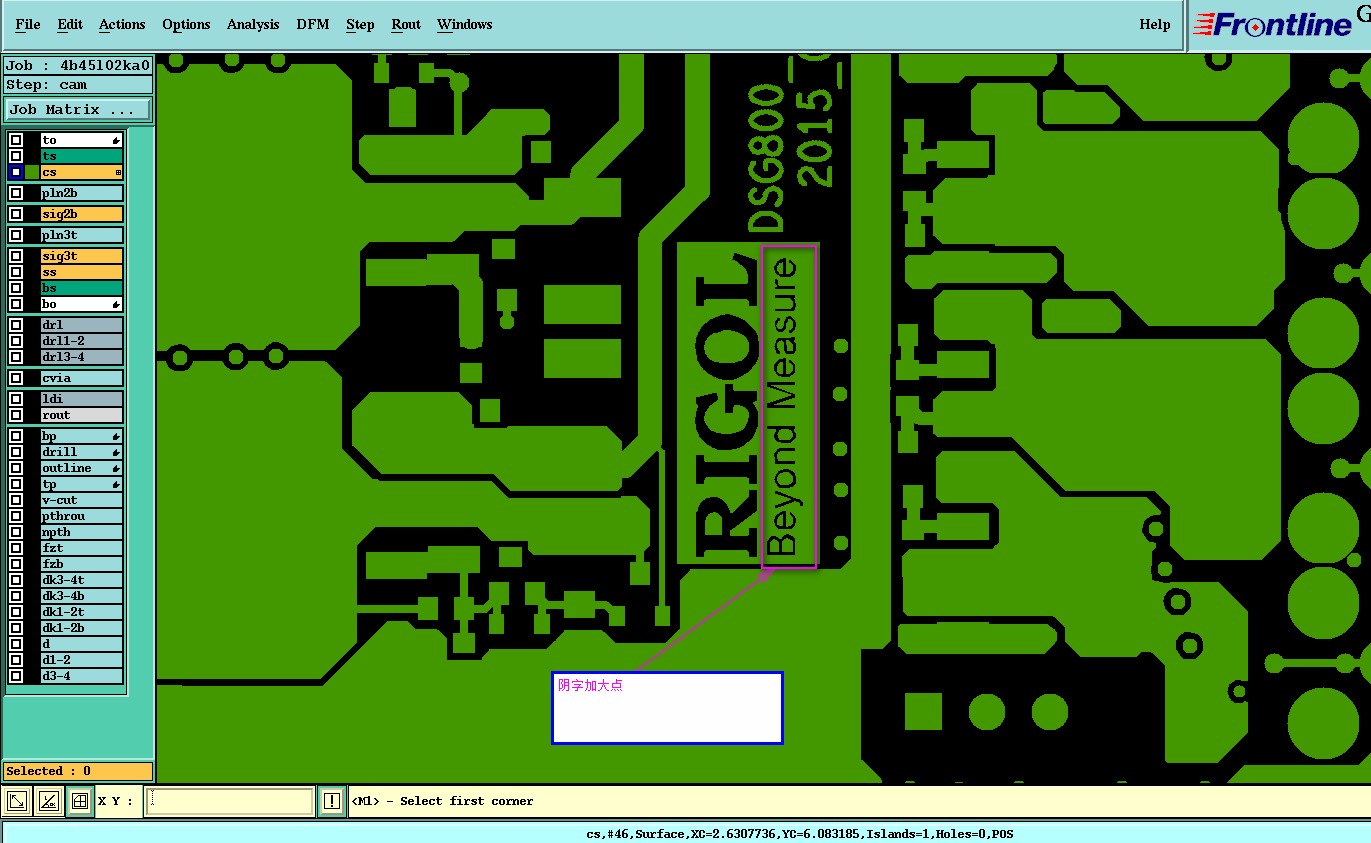Select the drl3-4 layer name
1371x843 pixels.
(82, 357)
